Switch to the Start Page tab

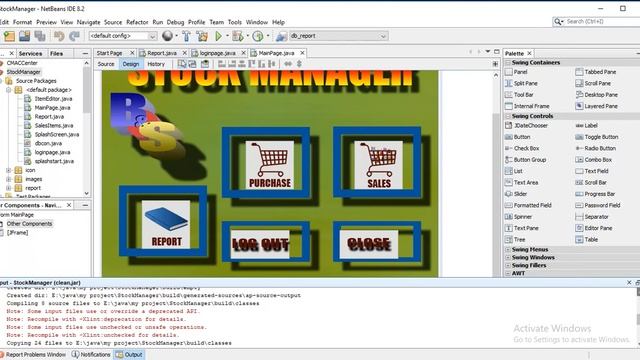(109, 53)
